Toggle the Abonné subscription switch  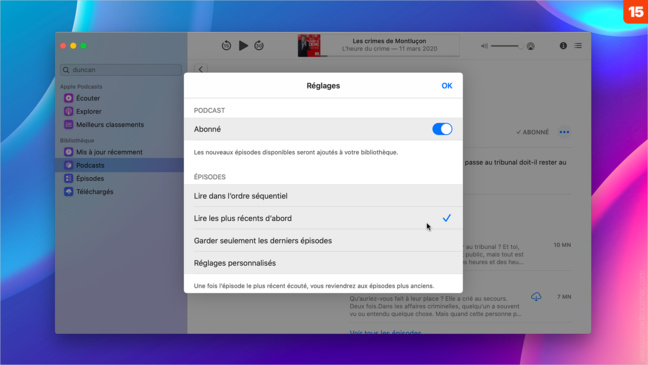point(442,129)
